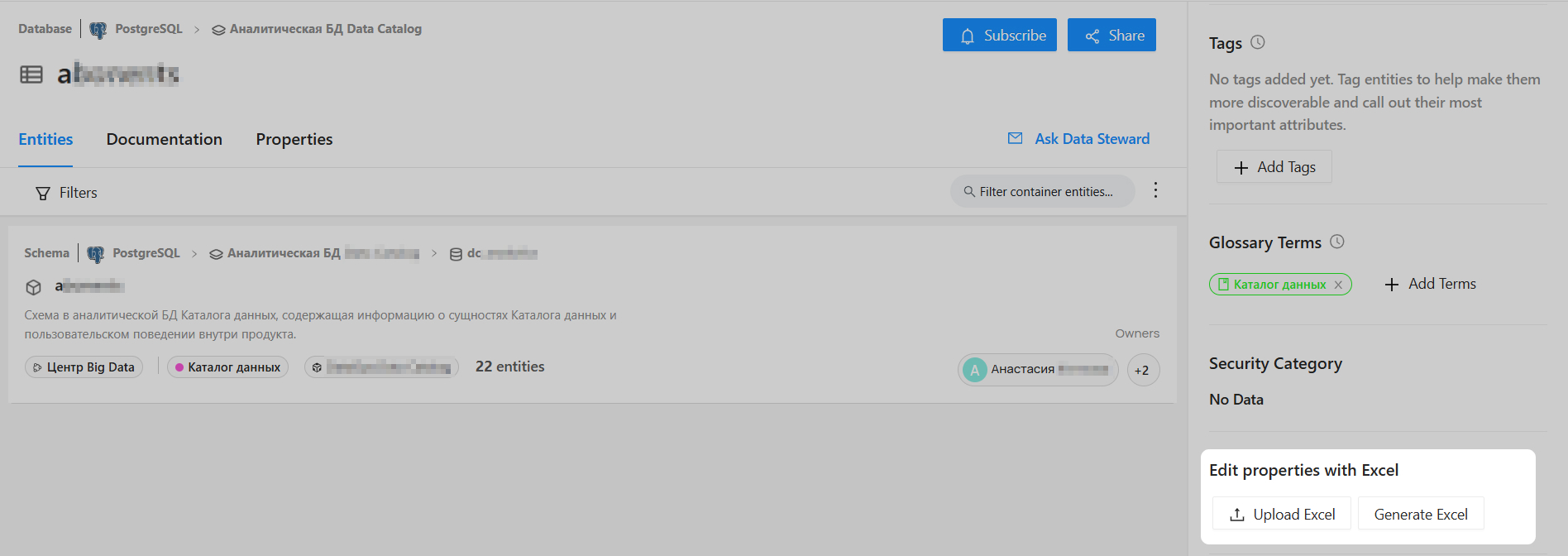Image resolution: width=1568 pixels, height=556 pixels.
Task: Expand the +2 additional owners badge
Action: coord(1142,370)
